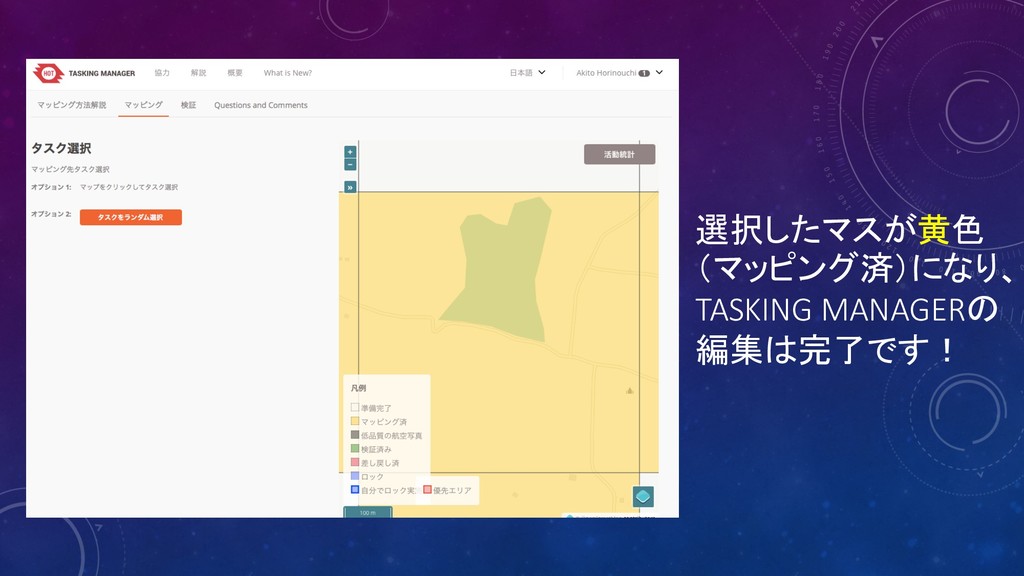Click the 準備完了 legend swatch

point(355,407)
